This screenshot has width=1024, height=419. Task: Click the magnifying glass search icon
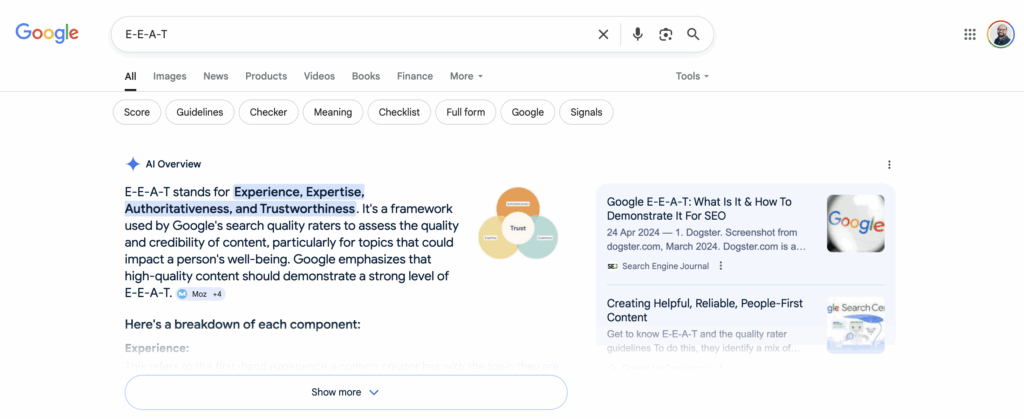click(x=693, y=35)
